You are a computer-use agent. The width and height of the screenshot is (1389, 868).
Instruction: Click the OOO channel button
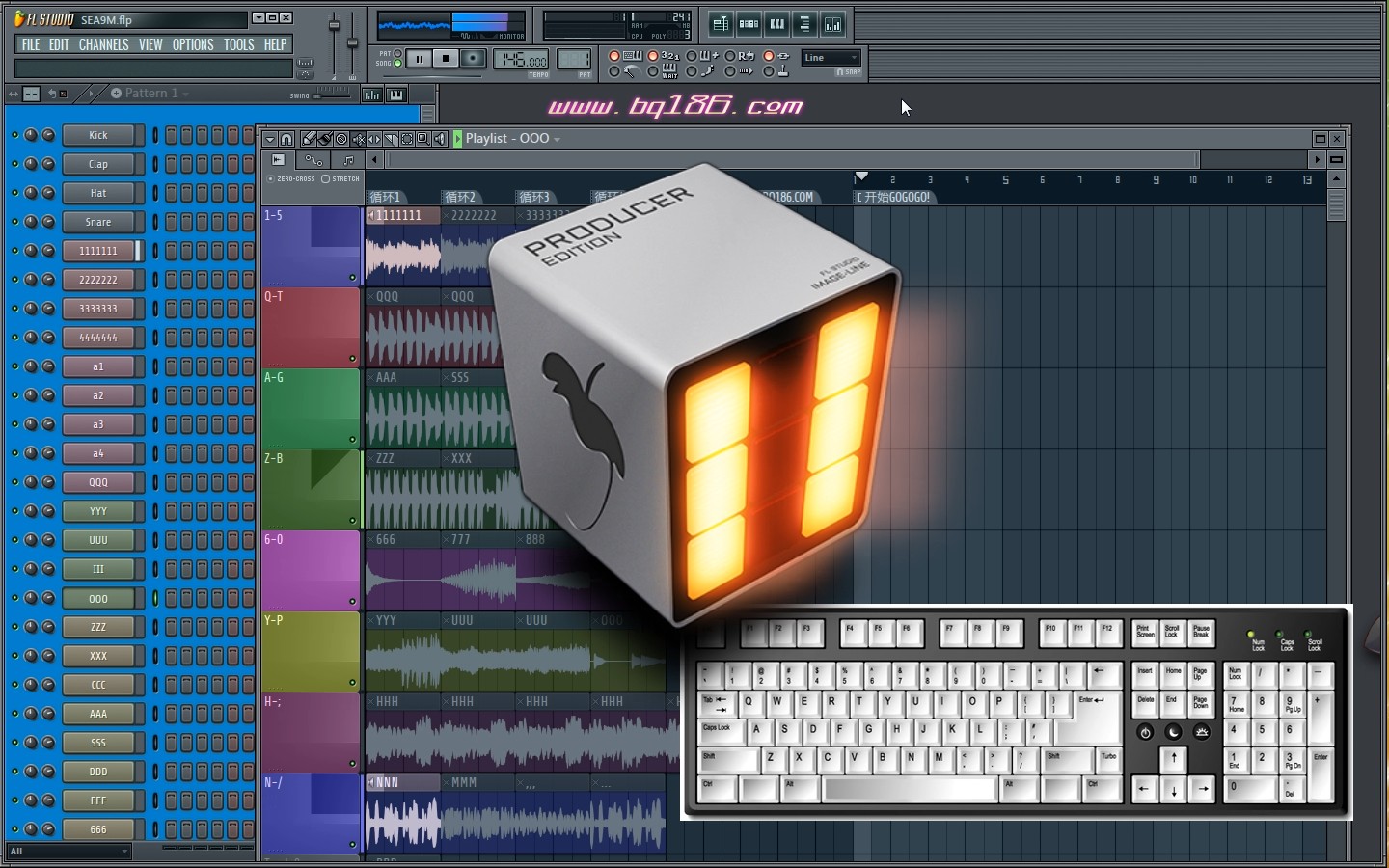pyautogui.click(x=100, y=598)
